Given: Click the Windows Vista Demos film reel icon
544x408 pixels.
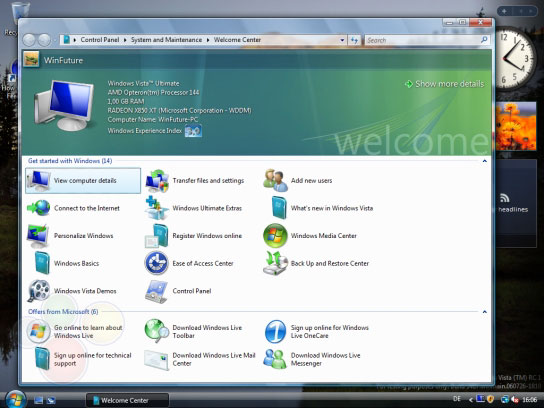Looking at the screenshot, I should coord(39,291).
